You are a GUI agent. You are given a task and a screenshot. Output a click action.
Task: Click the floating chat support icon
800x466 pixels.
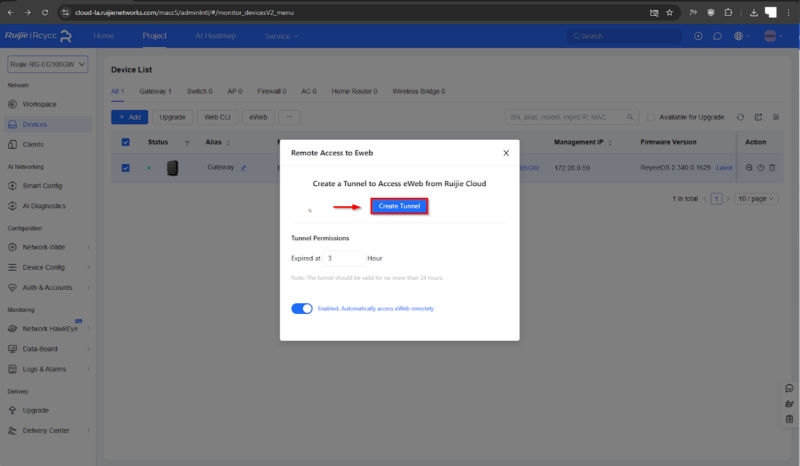(x=789, y=388)
